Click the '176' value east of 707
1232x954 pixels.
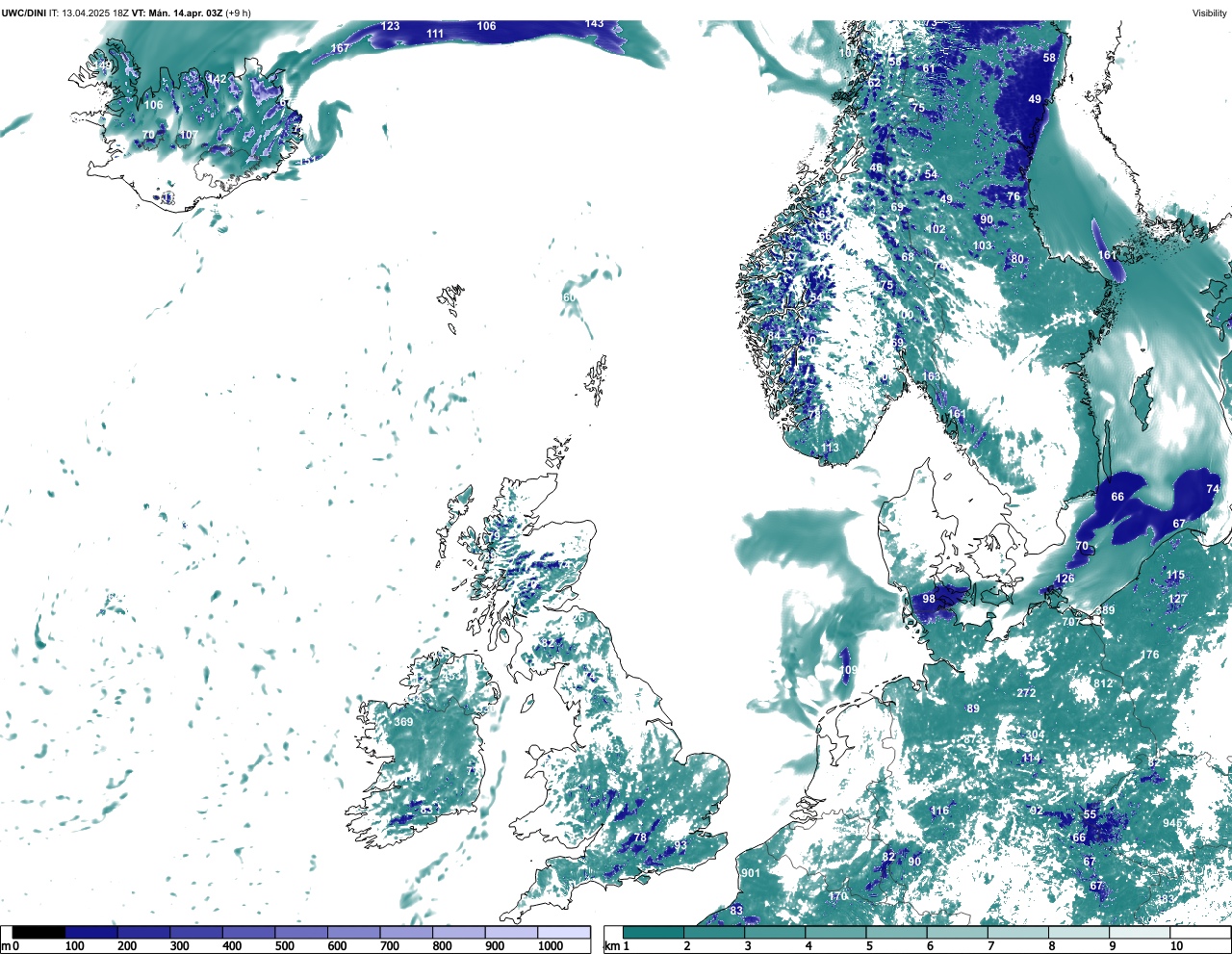pos(1150,655)
